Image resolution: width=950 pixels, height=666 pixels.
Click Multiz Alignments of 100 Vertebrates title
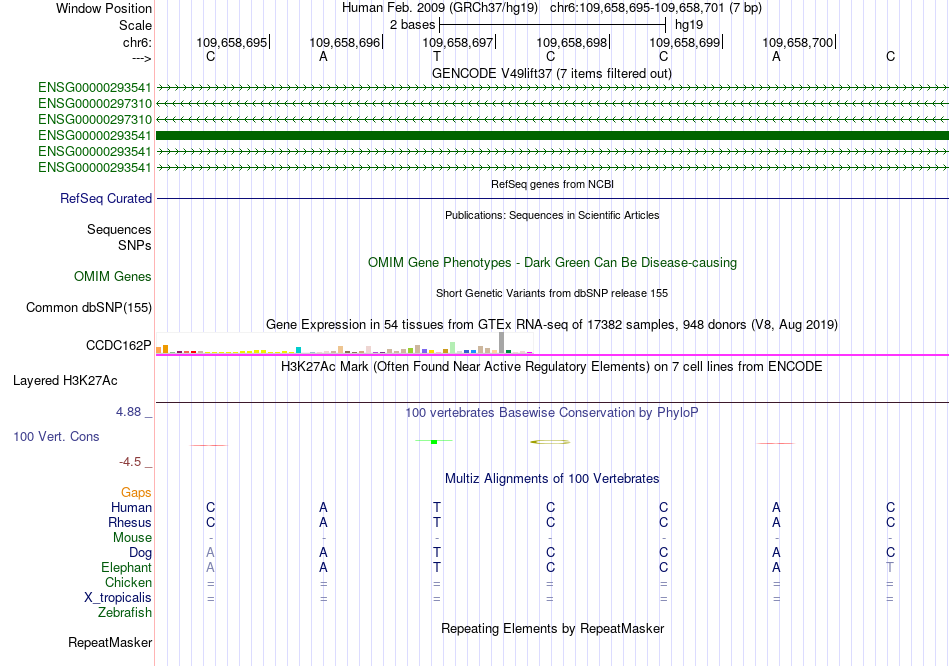coord(552,479)
